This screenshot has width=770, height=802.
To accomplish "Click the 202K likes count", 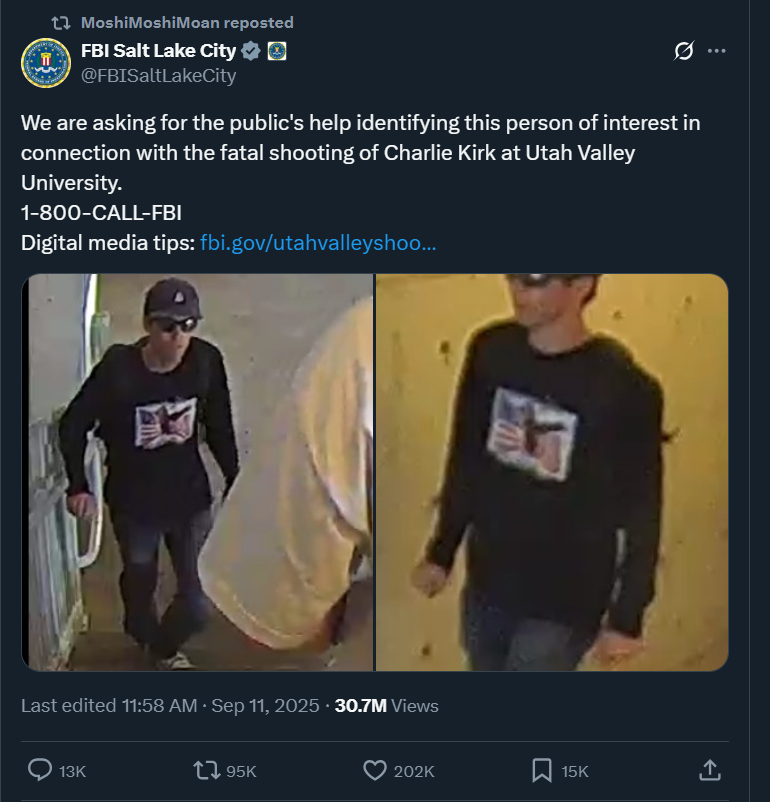I will click(x=413, y=771).
